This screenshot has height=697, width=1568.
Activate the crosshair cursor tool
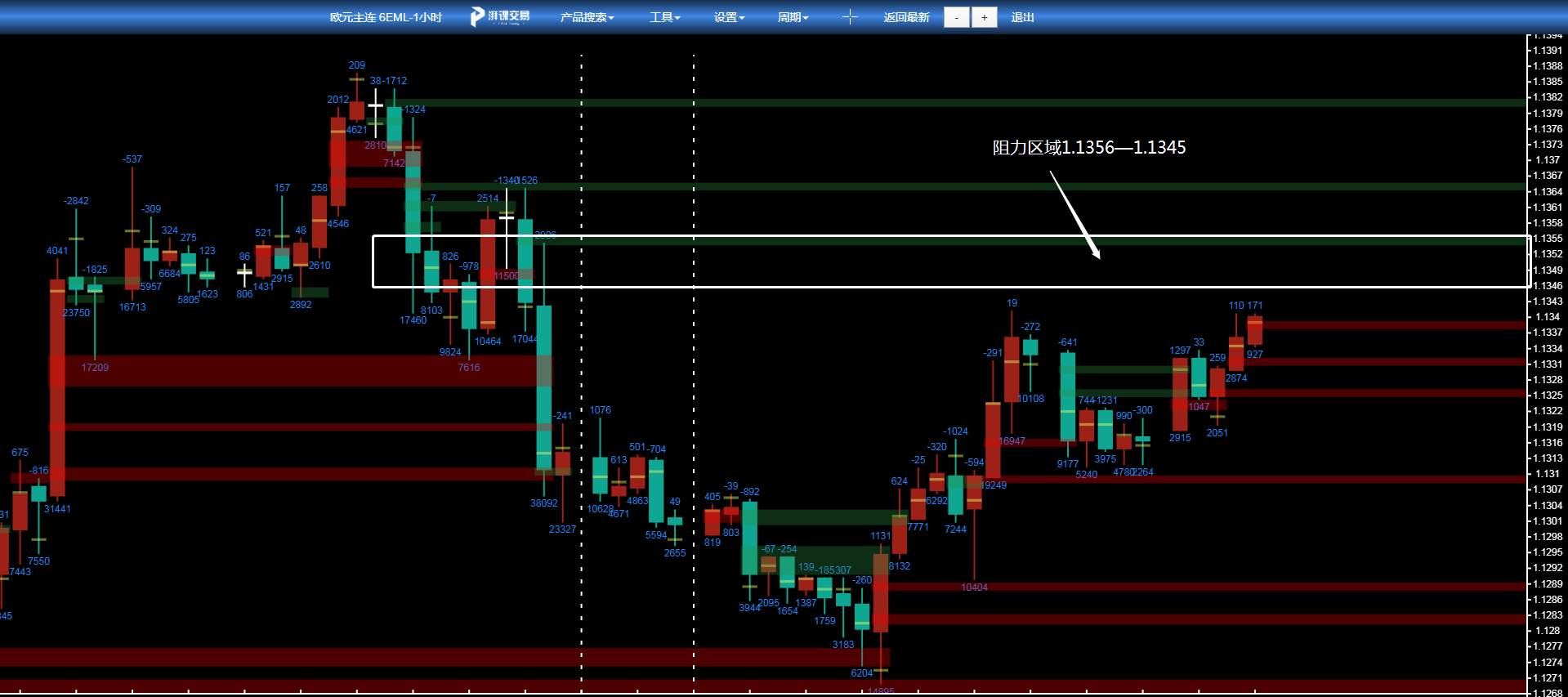850,17
